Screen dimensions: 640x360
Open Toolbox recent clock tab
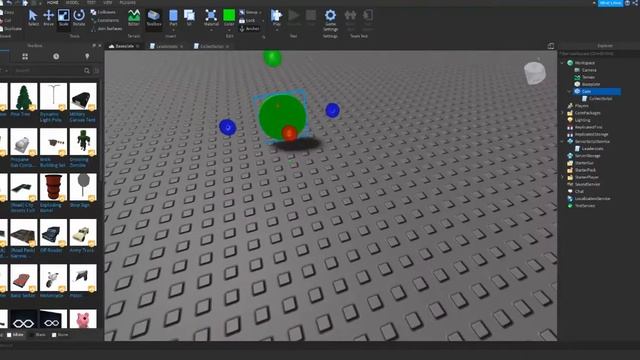(x=56, y=57)
